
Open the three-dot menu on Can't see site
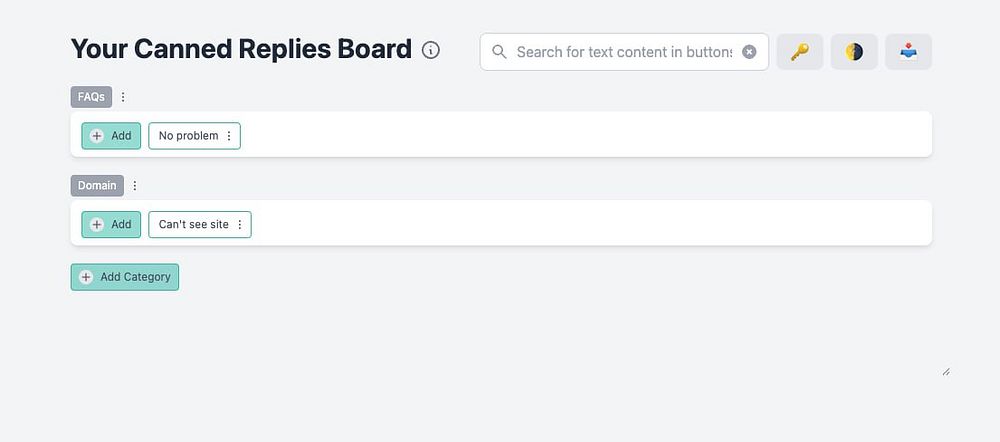pyautogui.click(x=240, y=225)
